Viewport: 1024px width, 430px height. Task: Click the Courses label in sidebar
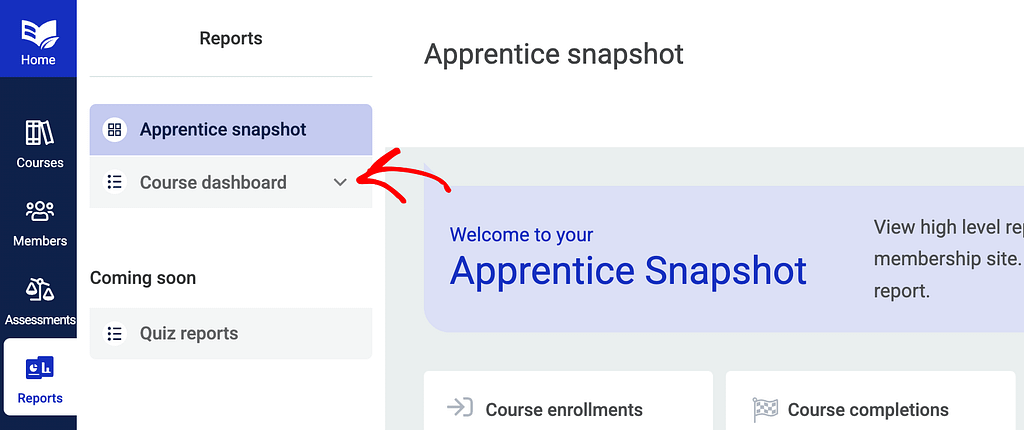39,163
